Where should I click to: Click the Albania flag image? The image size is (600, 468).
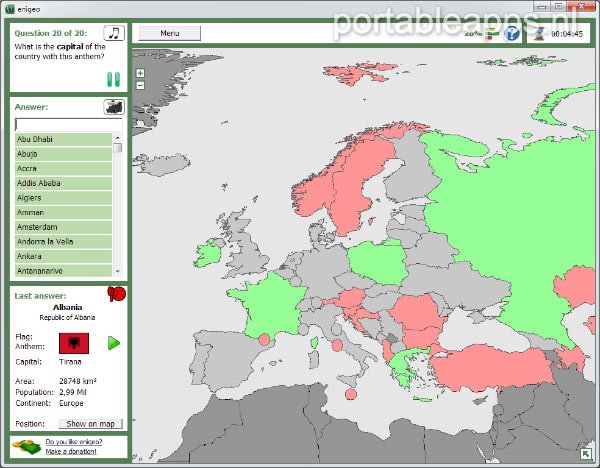[75, 343]
